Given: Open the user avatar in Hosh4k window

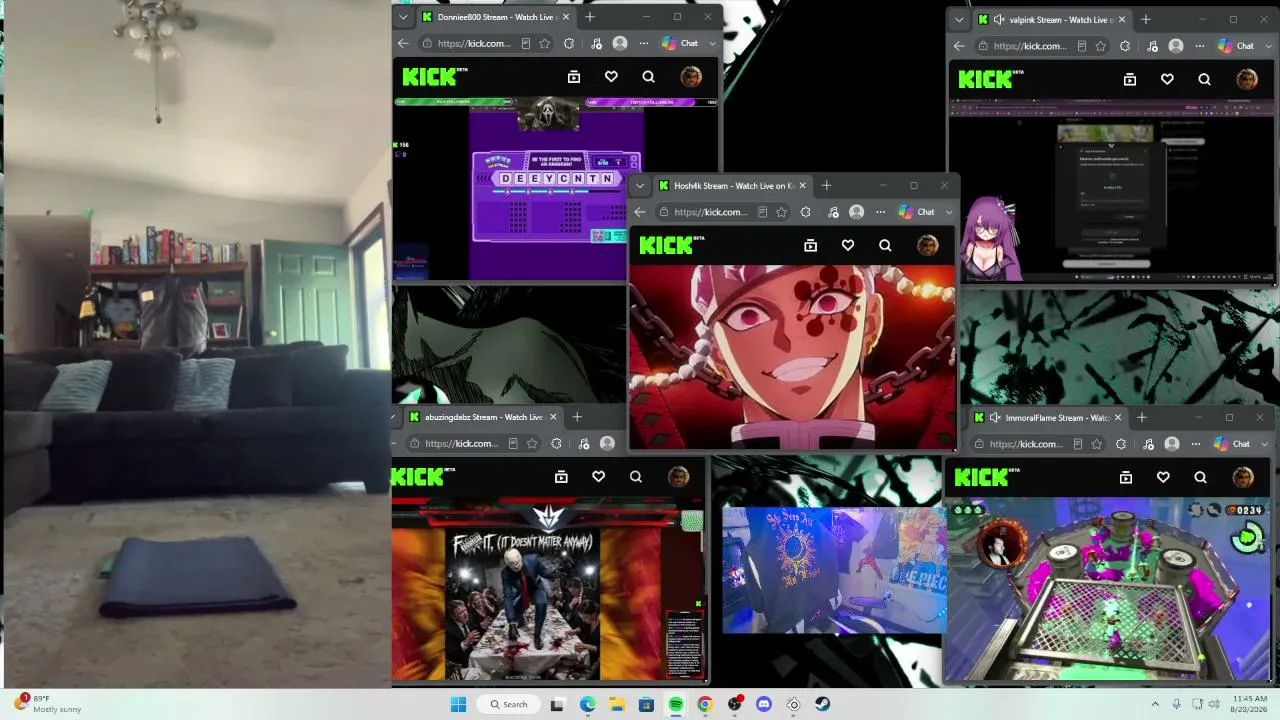Looking at the screenshot, I should click(x=927, y=245).
